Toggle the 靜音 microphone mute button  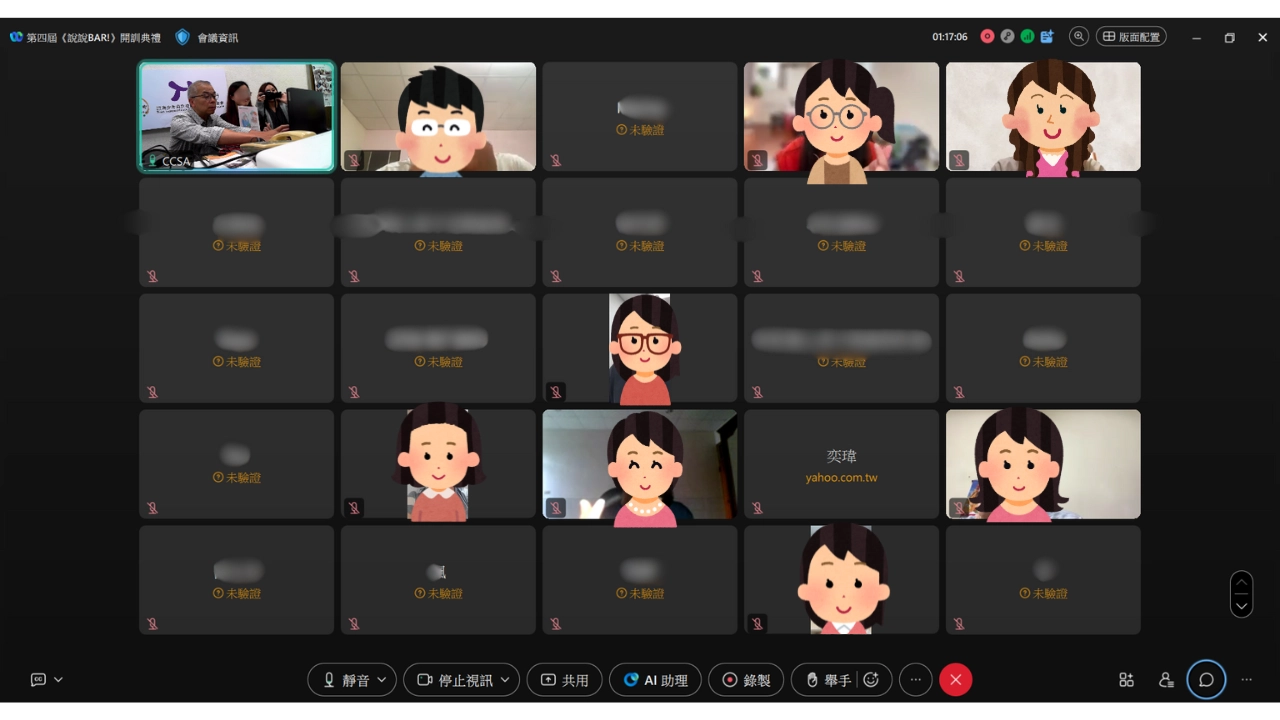pos(345,680)
